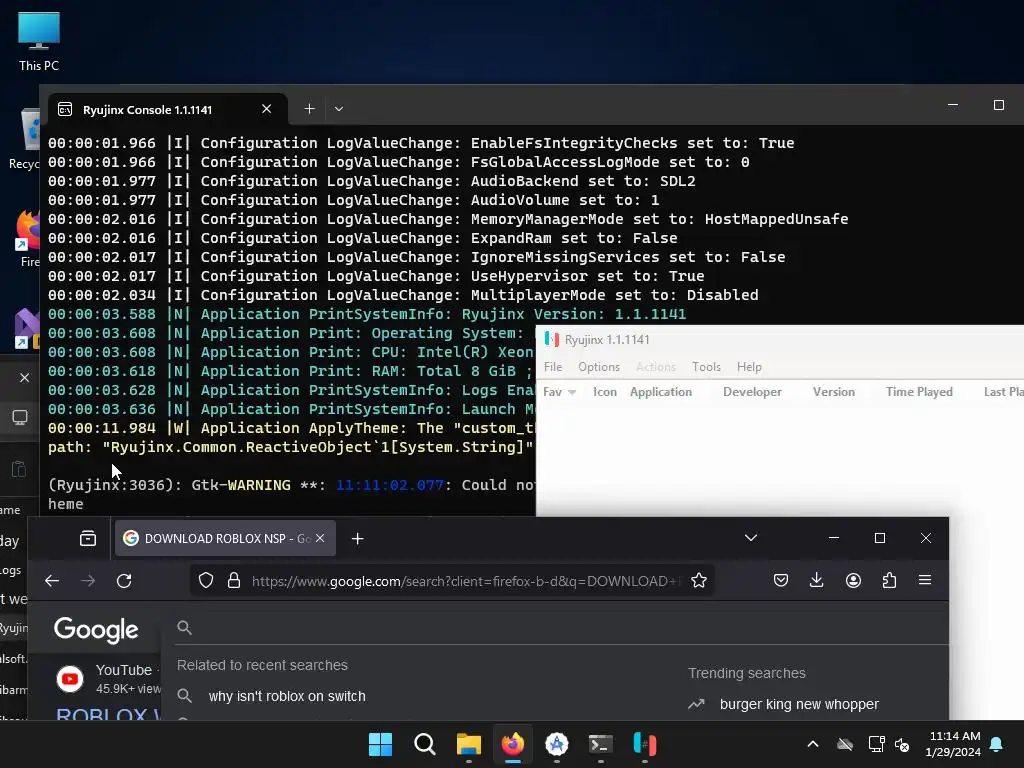Open notifications bell icon
The width and height of the screenshot is (1024, 768).
997,744
